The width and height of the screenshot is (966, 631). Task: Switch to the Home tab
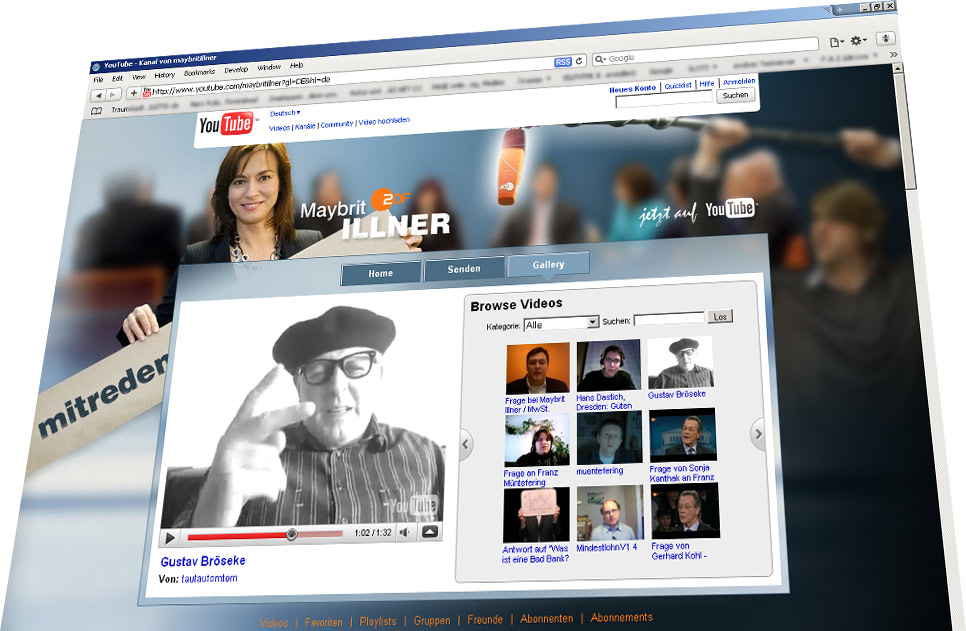click(x=381, y=273)
